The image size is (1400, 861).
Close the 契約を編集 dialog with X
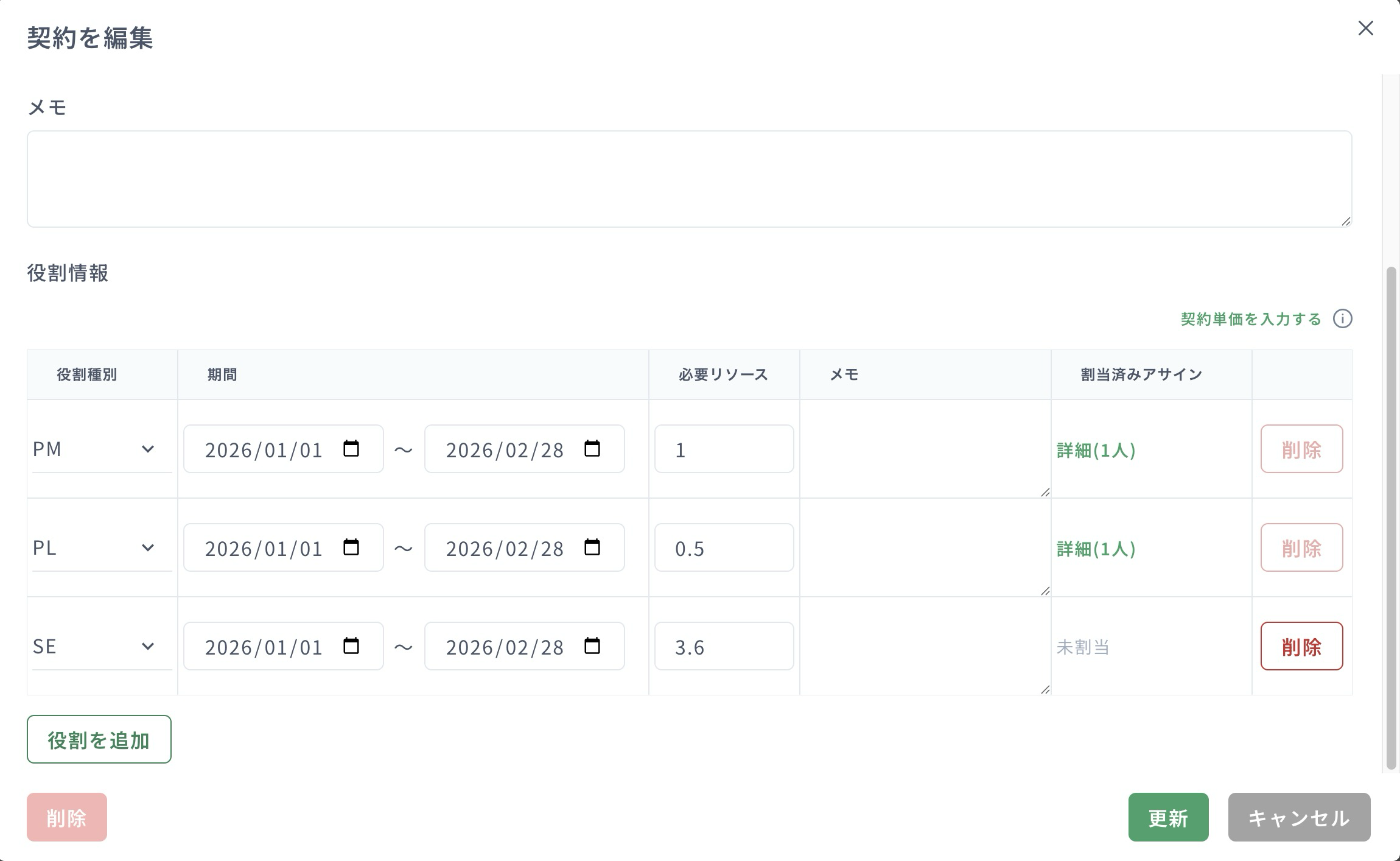[x=1365, y=28]
